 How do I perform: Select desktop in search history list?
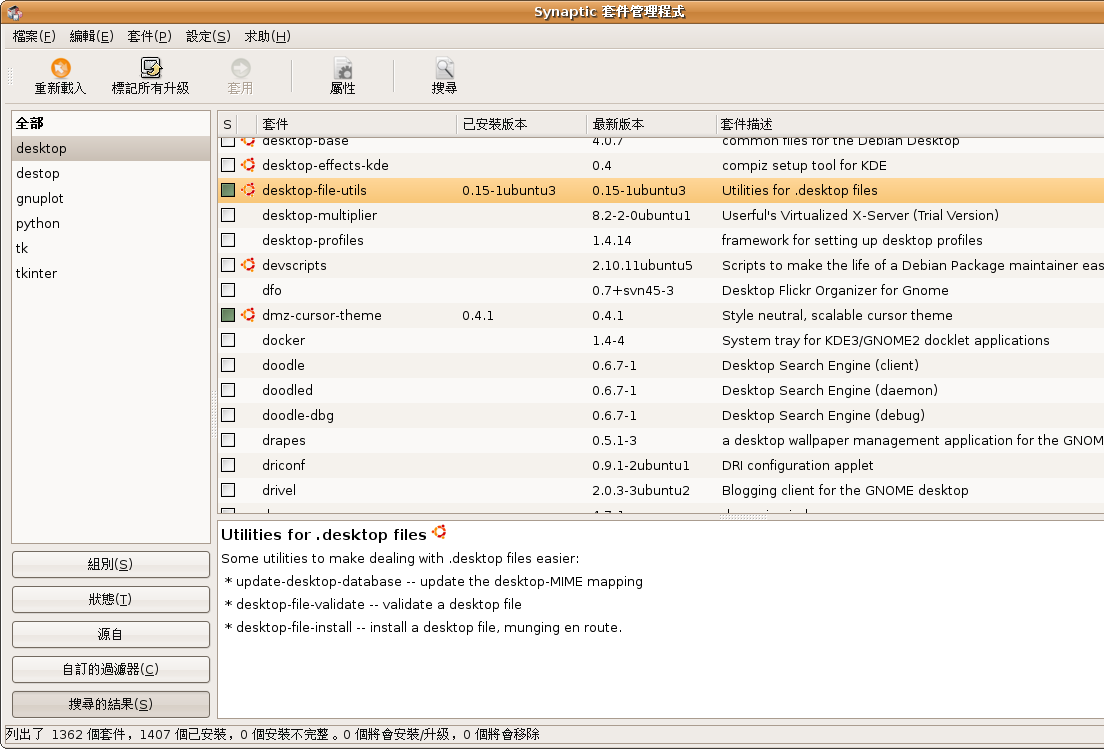coord(111,148)
